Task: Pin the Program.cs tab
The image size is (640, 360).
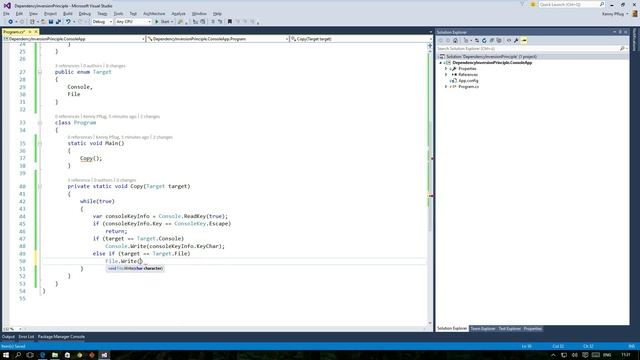Action: pyautogui.click(x=30, y=32)
